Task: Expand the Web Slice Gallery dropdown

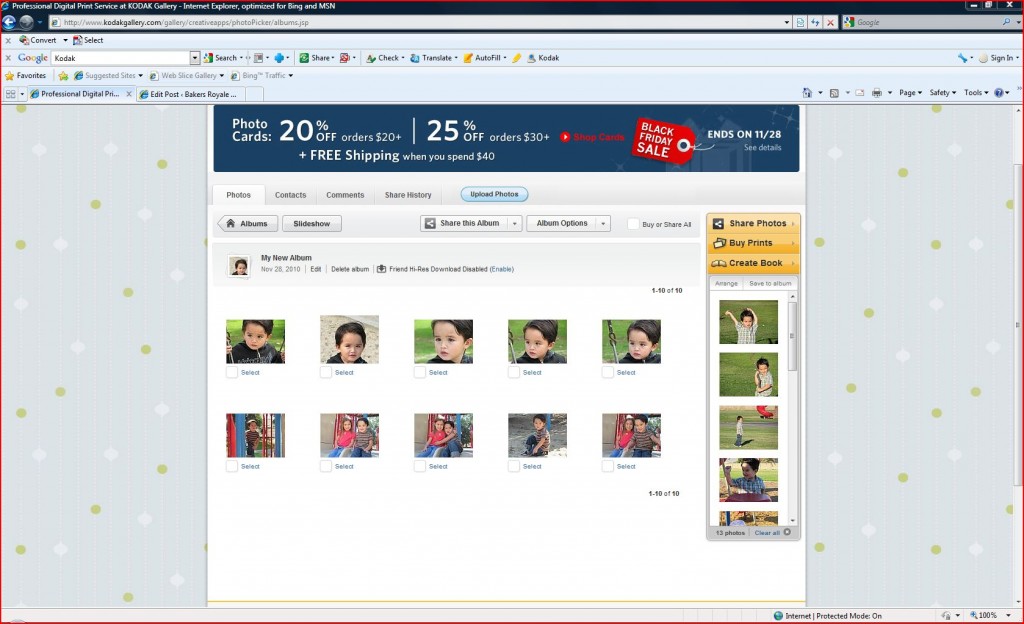Action: click(221, 76)
